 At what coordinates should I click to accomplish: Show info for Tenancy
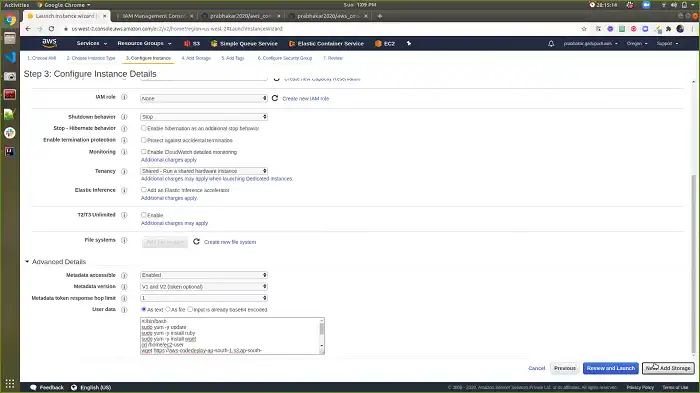[124, 171]
